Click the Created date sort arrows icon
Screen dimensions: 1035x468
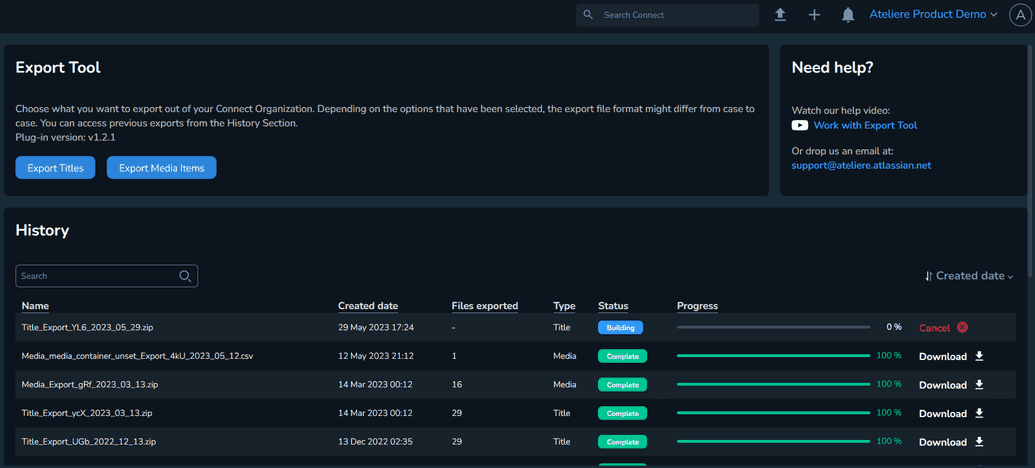pyautogui.click(x=928, y=276)
